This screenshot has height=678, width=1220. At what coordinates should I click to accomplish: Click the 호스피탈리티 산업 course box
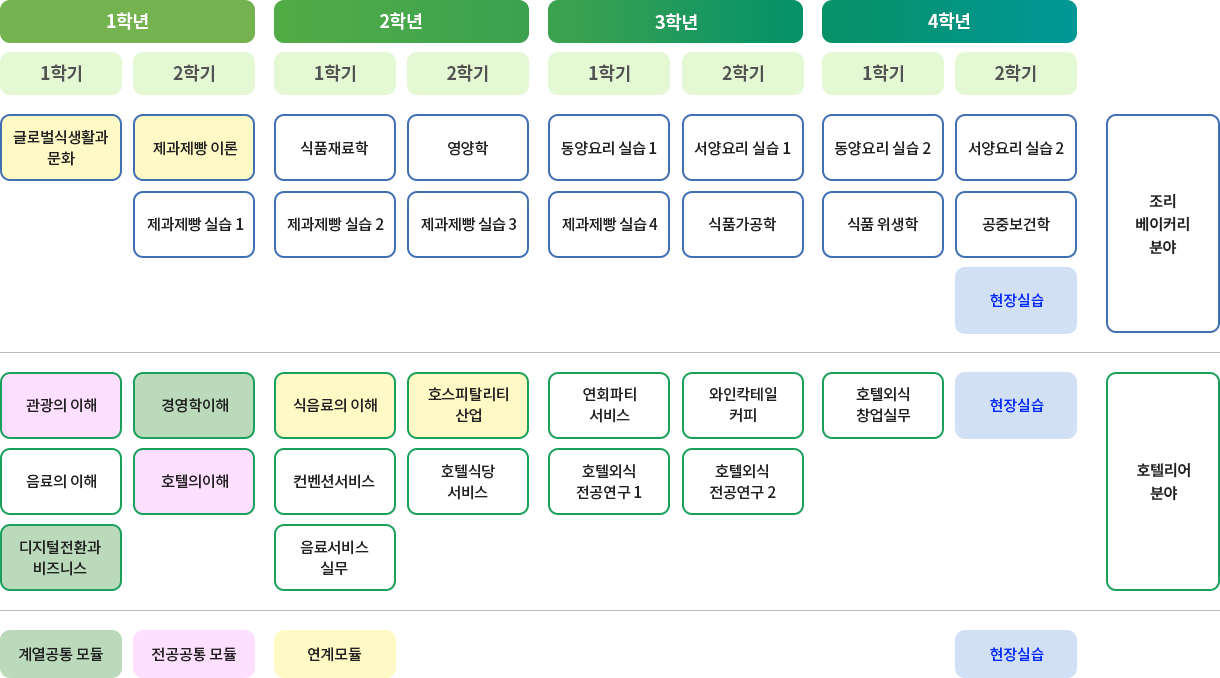tap(468, 405)
